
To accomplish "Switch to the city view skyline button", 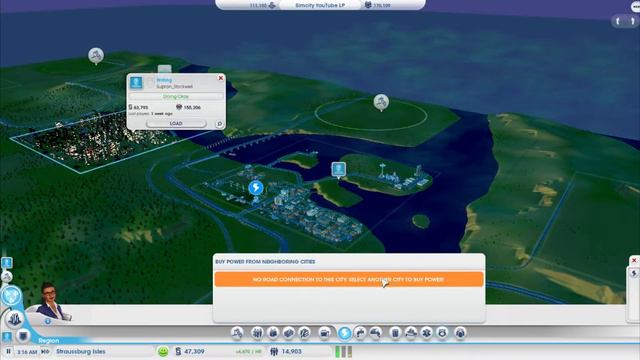I will [x=15, y=318].
